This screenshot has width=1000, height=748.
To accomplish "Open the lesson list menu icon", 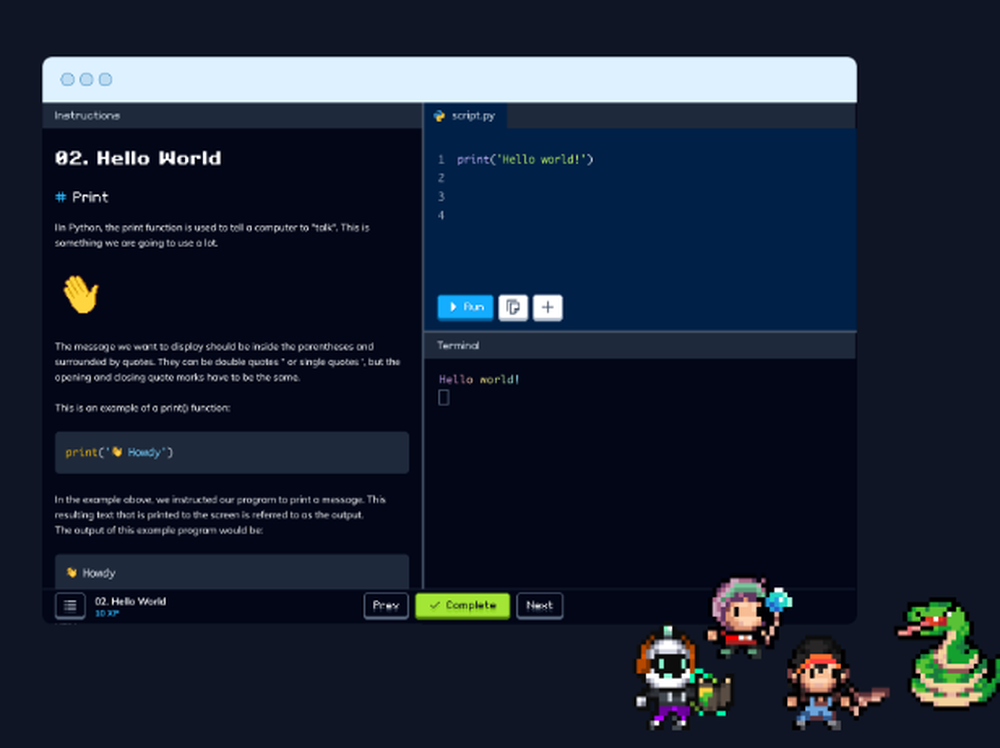I will coord(70,605).
